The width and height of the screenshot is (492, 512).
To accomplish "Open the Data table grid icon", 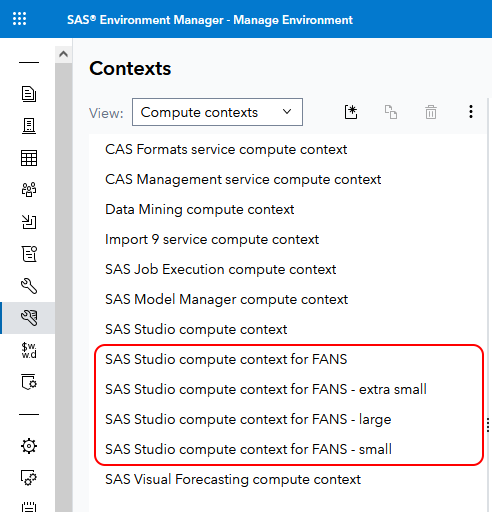I will tap(29, 158).
